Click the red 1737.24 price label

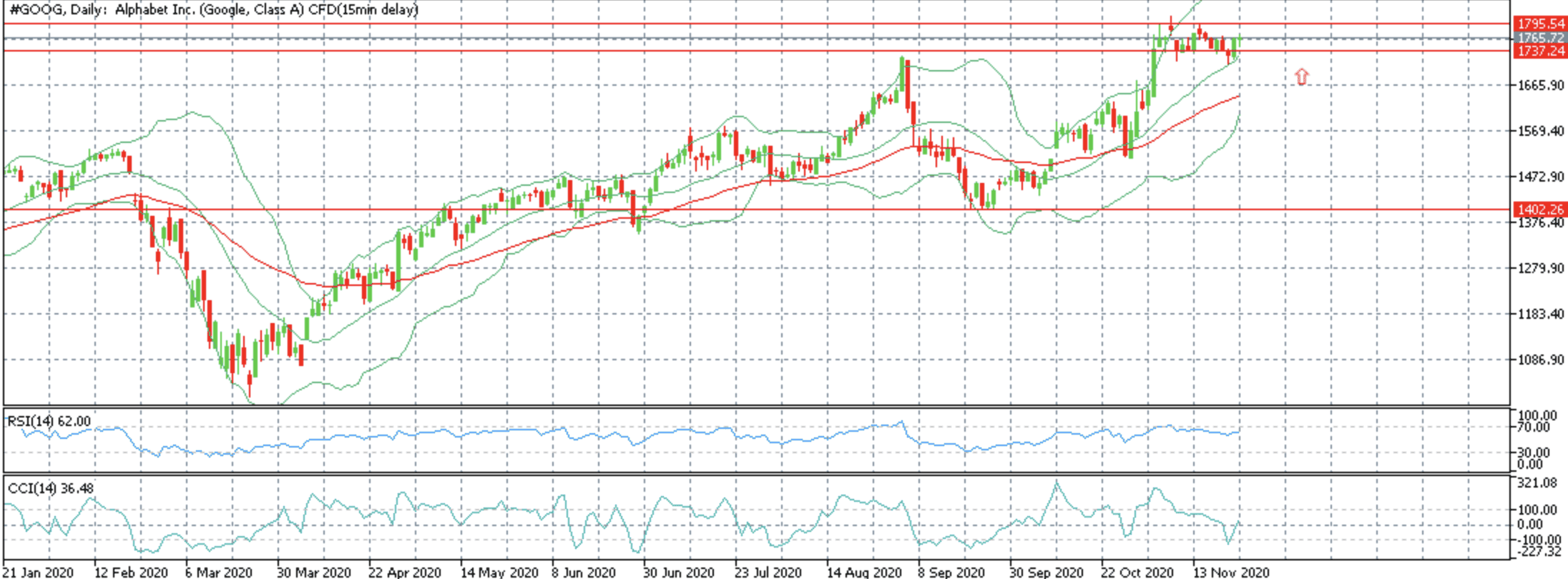tap(1540, 51)
